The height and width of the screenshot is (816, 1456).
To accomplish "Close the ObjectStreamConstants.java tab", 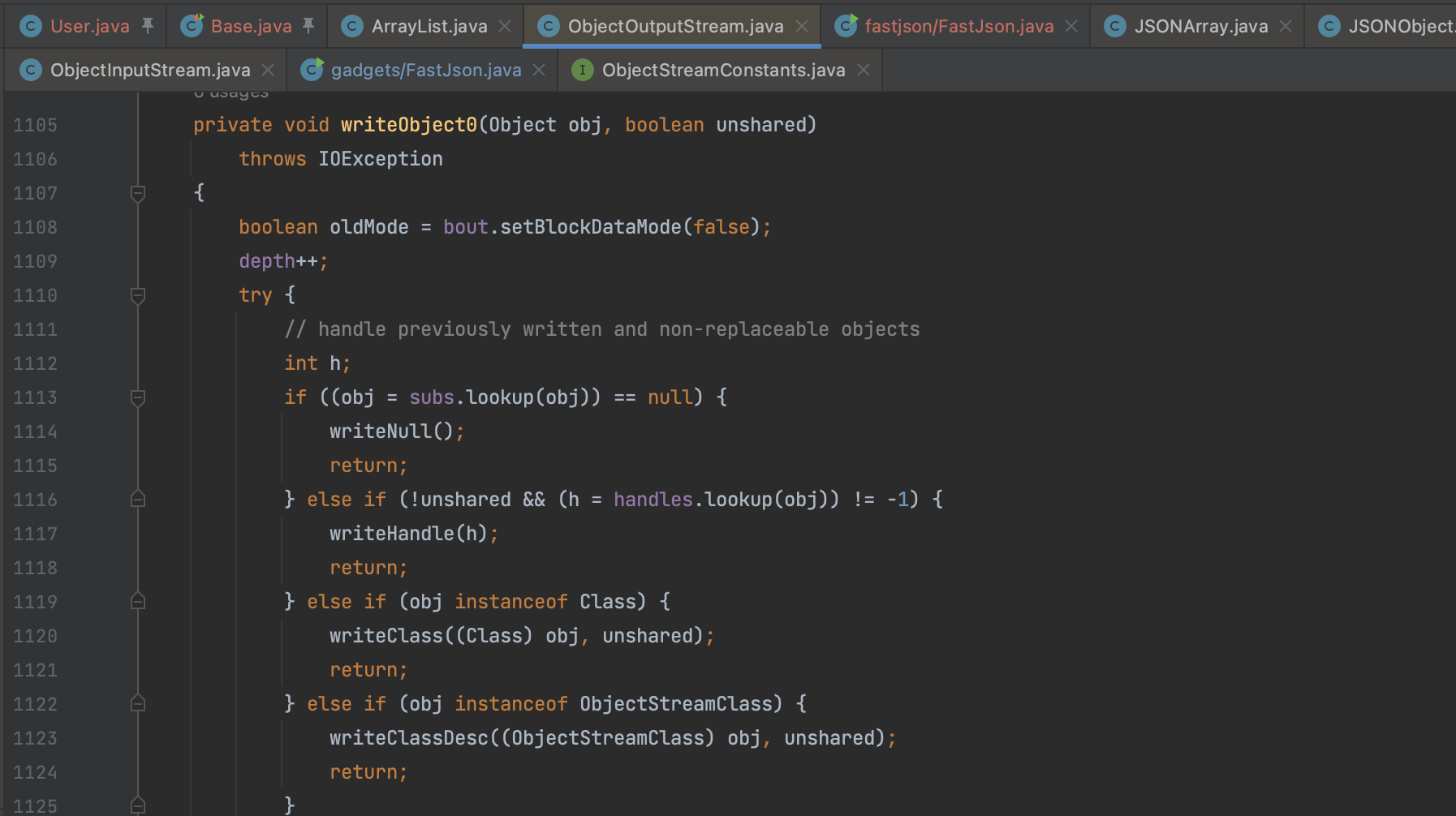I will pos(864,70).
